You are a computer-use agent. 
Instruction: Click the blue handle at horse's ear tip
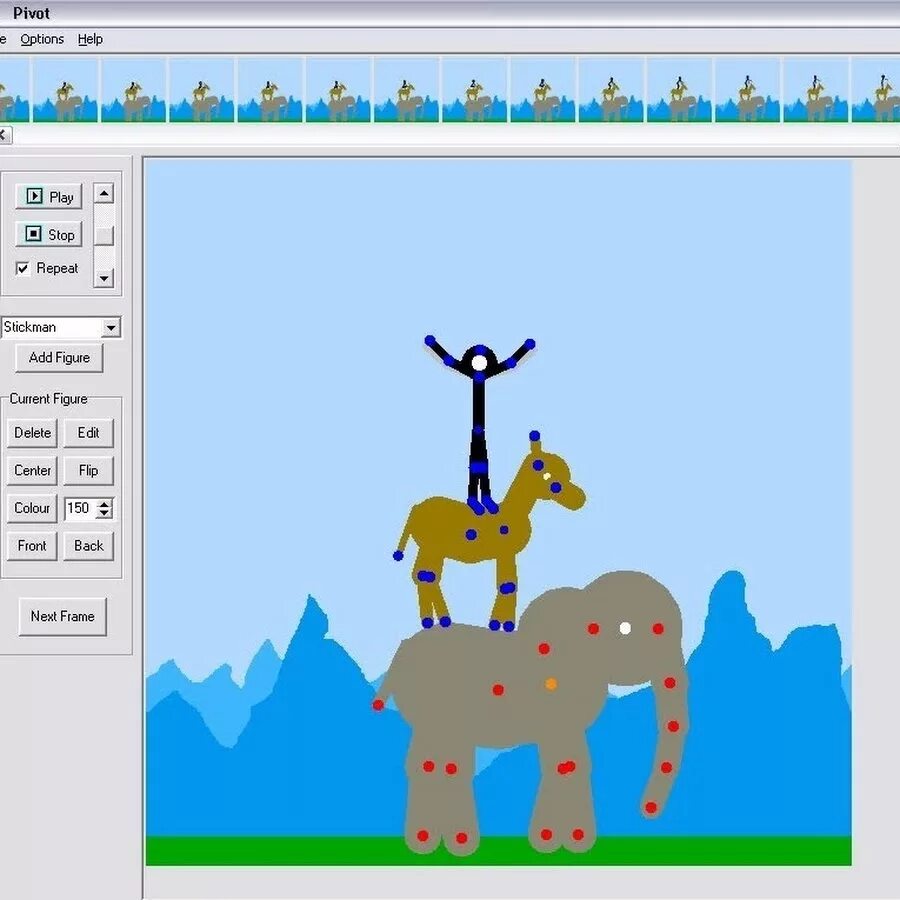[534, 436]
